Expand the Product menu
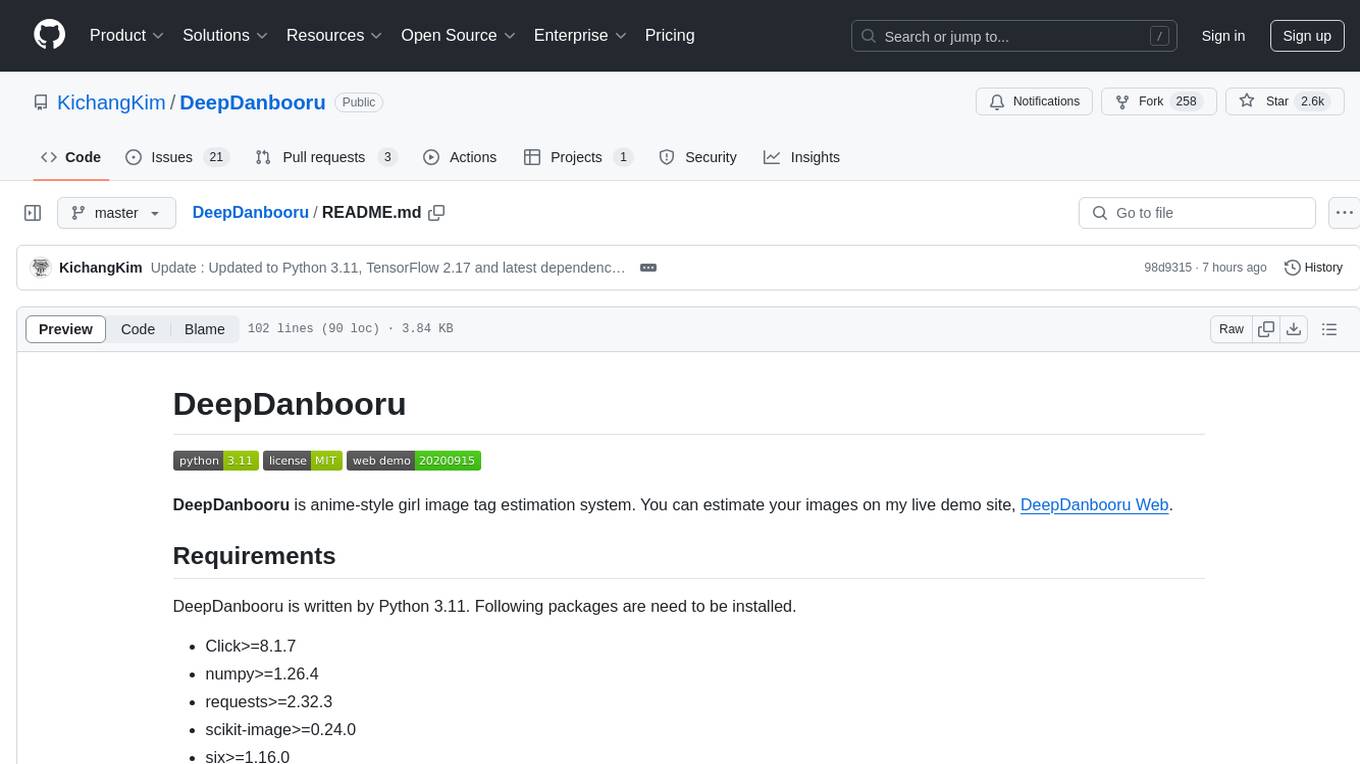This screenshot has height=764, width=1360. 127,35
